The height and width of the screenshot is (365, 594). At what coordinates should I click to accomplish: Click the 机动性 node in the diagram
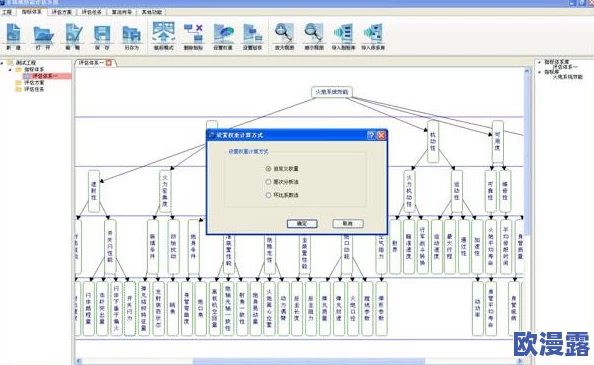pyautogui.click(x=433, y=141)
